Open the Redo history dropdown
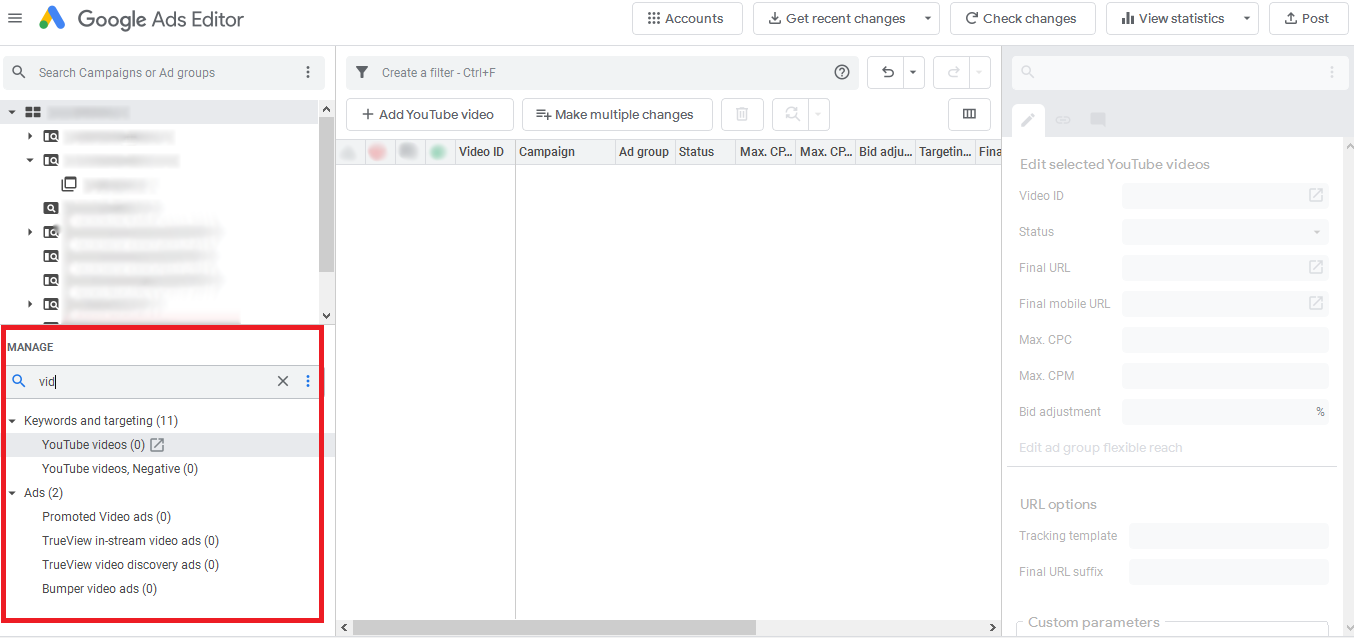The height and width of the screenshot is (638, 1354). pyautogui.click(x=980, y=73)
